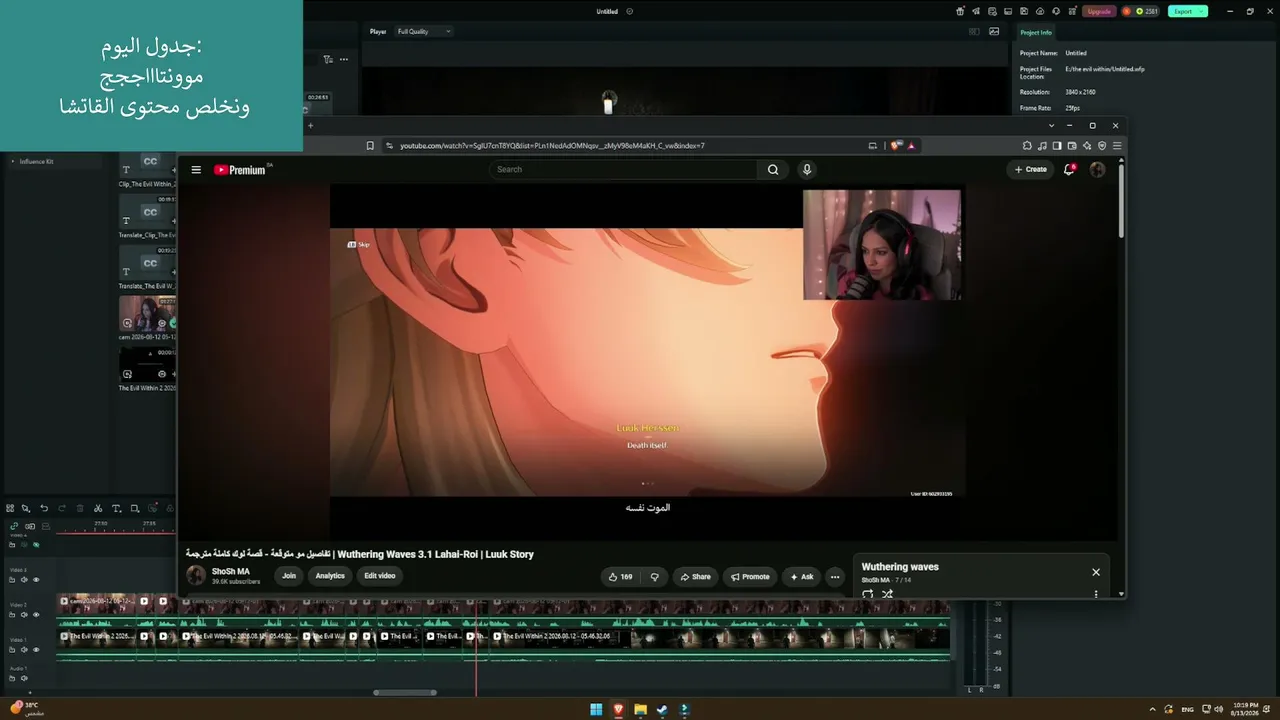Hide the Video 3 track with eye icon
The width and height of the screenshot is (1280, 720).
point(36,580)
